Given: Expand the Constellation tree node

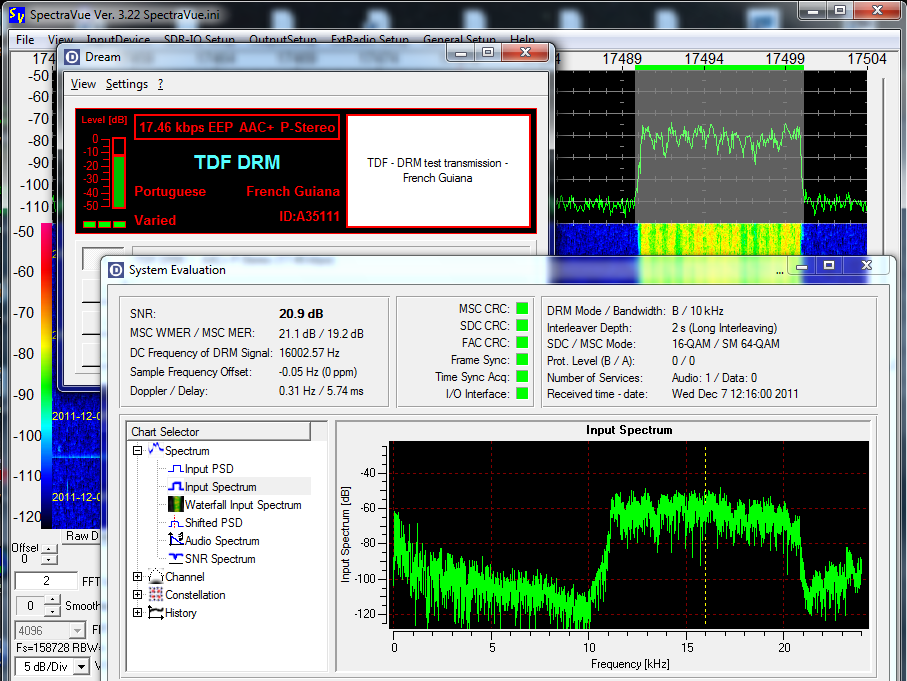Looking at the screenshot, I should [x=138, y=595].
